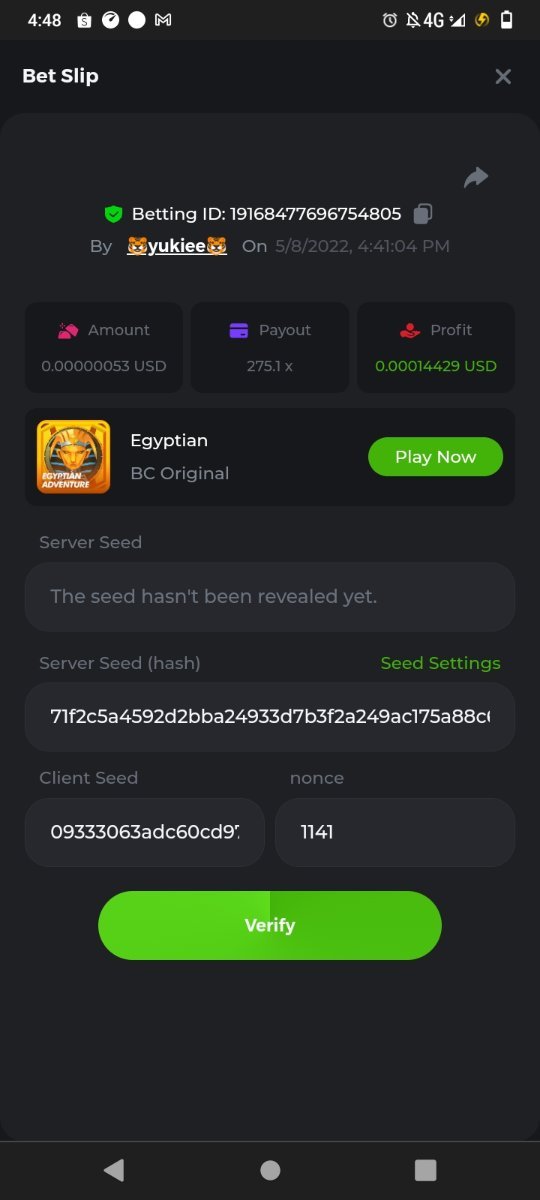
Task: Copy the Betting ID with copy icon
Action: (x=423, y=213)
